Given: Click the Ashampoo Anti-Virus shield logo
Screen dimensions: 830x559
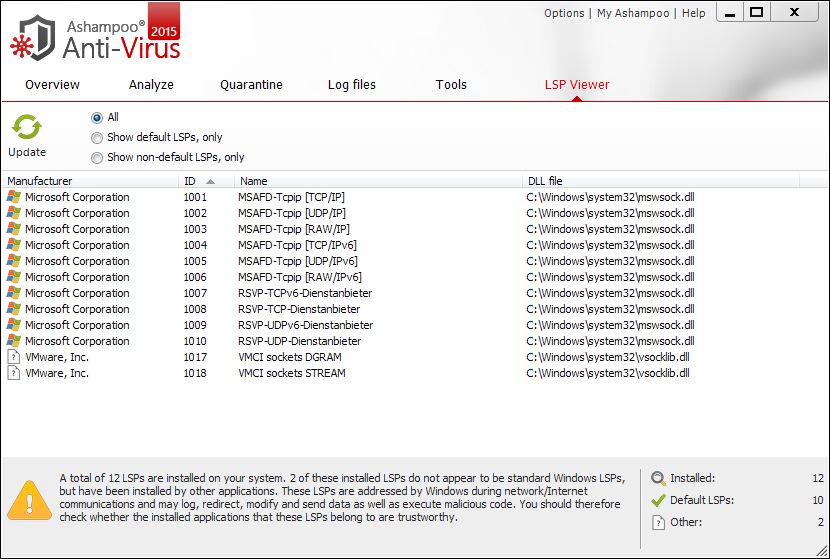Looking at the screenshot, I should (32, 37).
